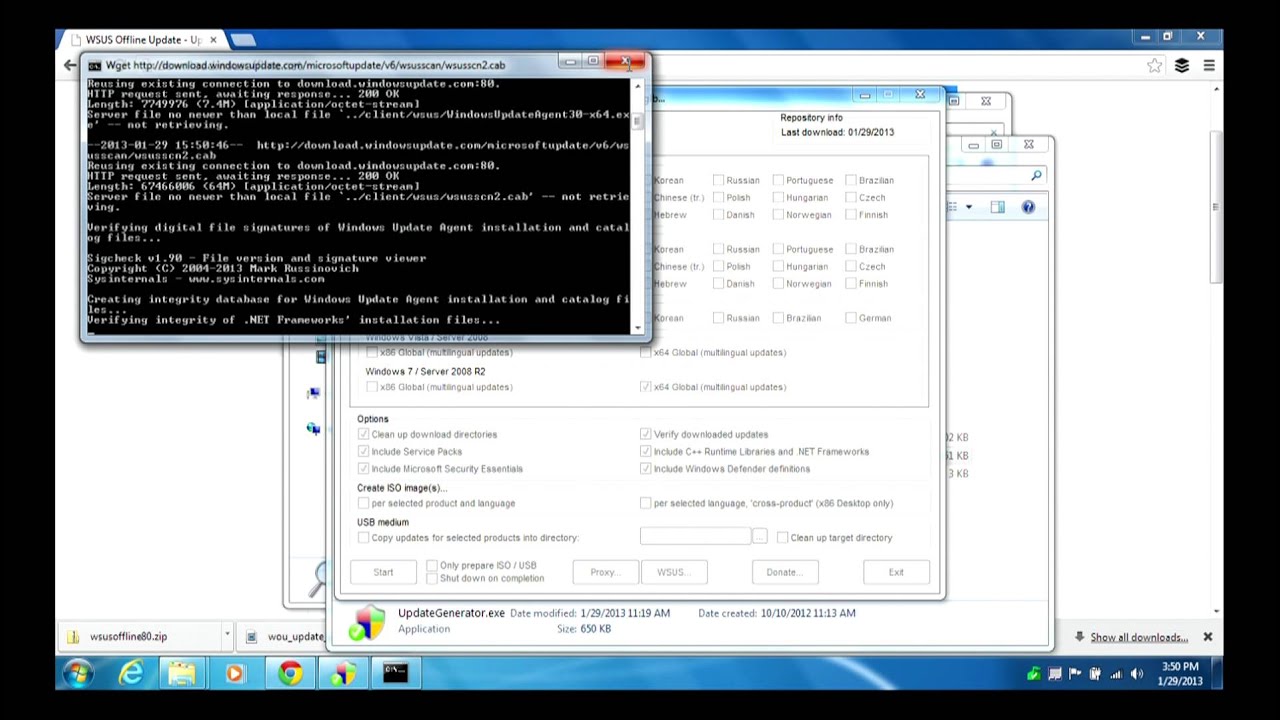Click Chrome's back arrow button
1280x720 pixels.
(x=69, y=65)
